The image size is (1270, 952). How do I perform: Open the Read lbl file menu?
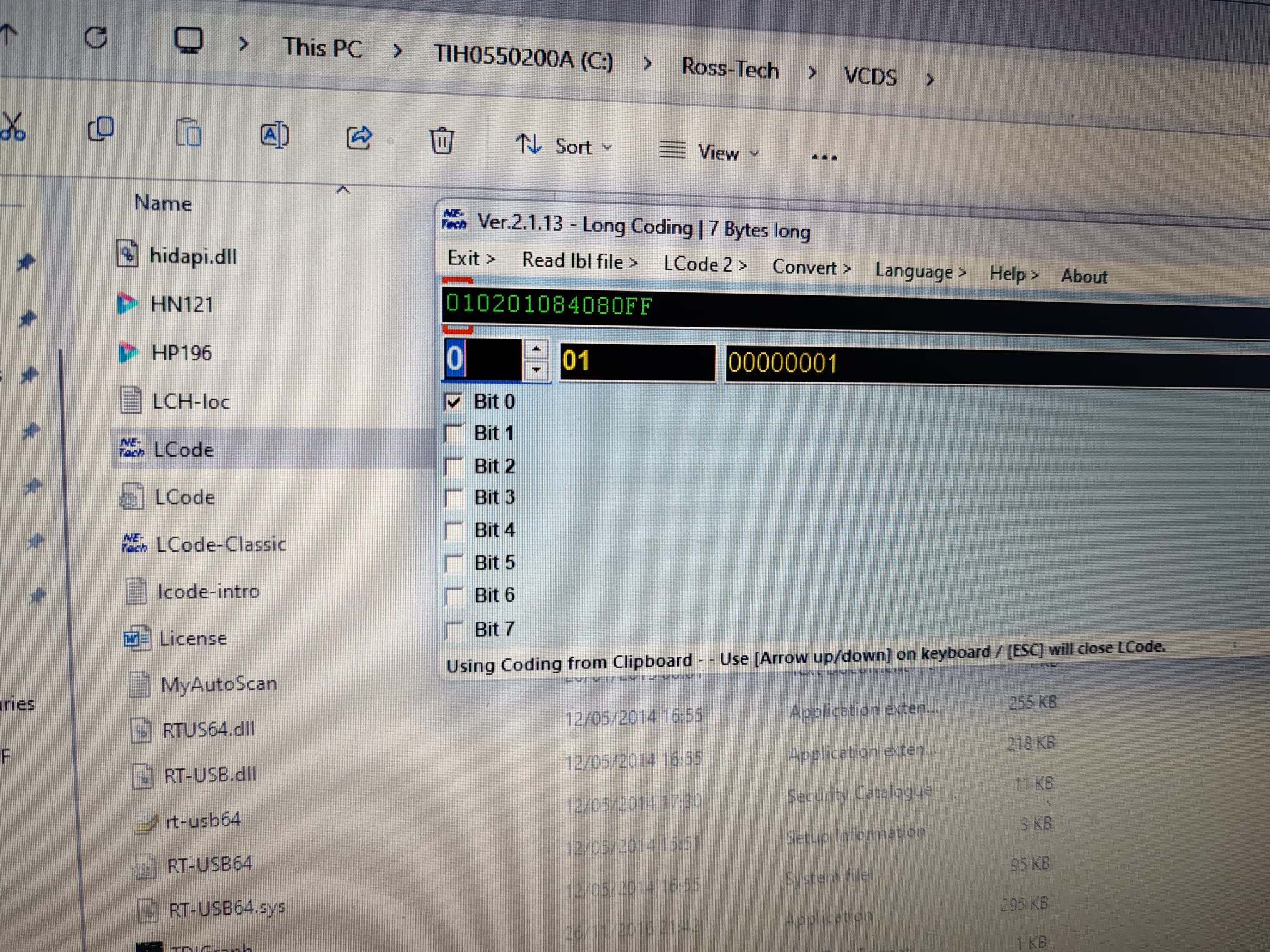(x=580, y=260)
